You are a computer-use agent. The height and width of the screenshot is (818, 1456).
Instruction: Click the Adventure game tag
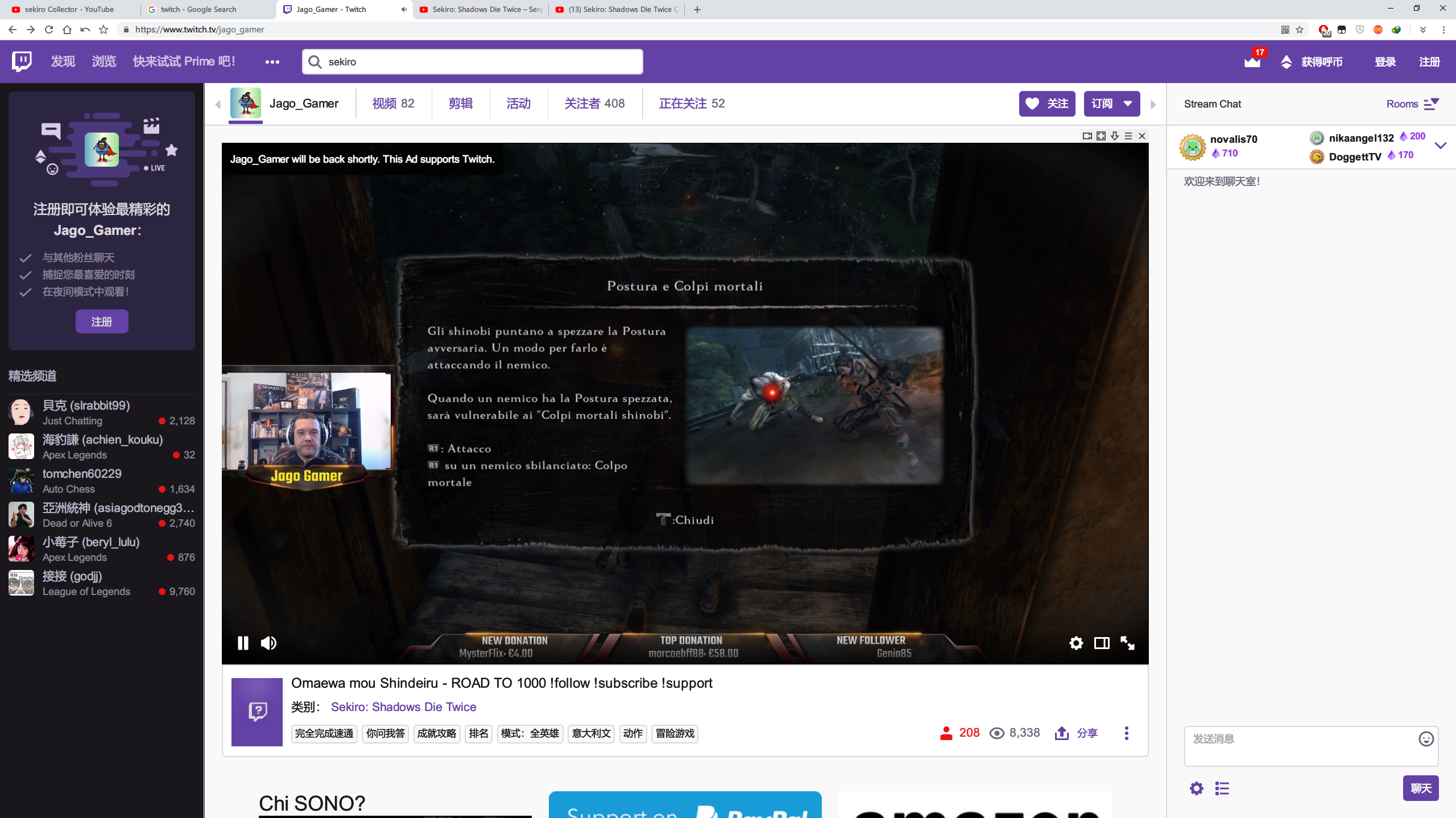675,734
